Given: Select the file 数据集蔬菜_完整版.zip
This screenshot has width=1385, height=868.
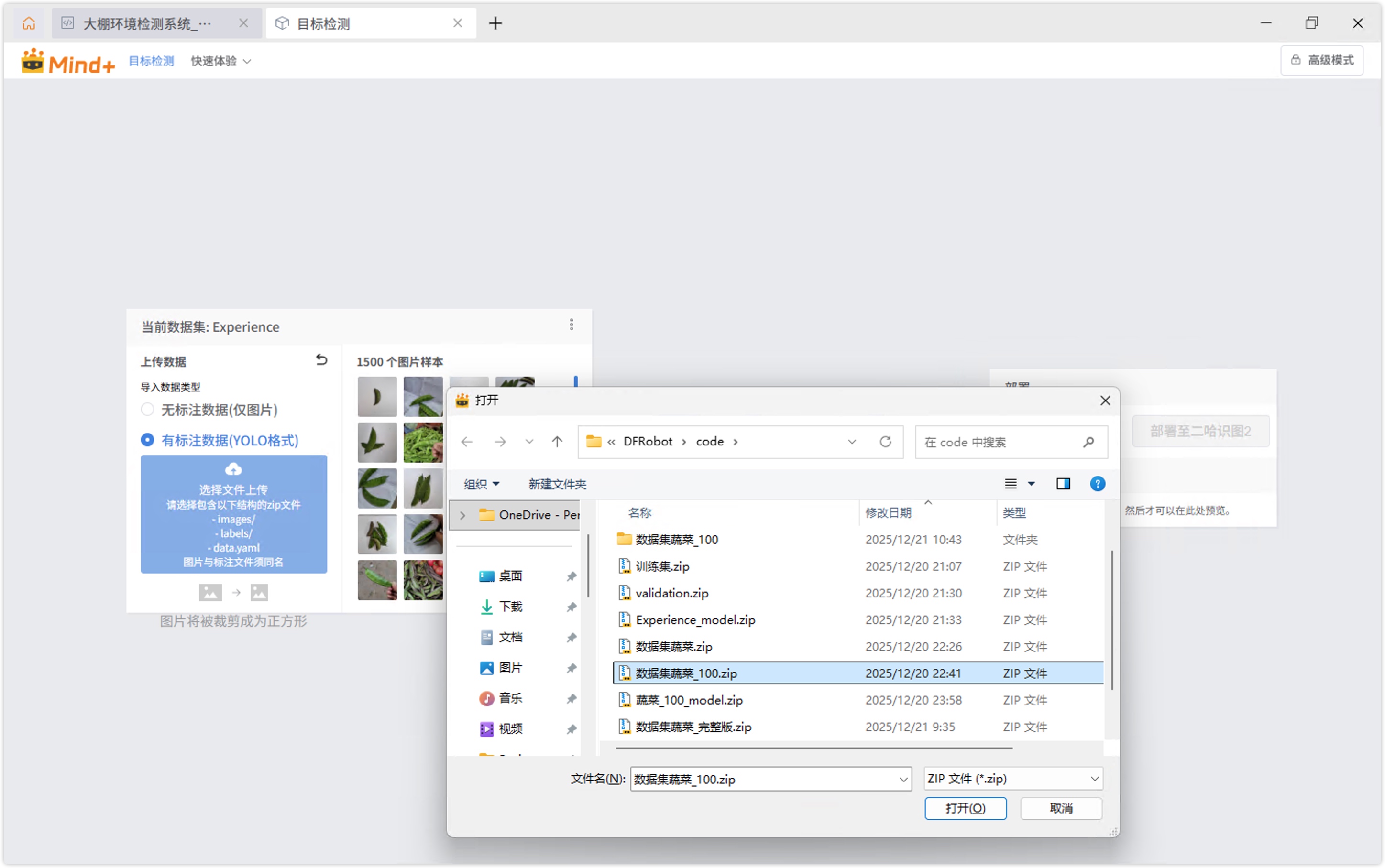Looking at the screenshot, I should click(693, 727).
